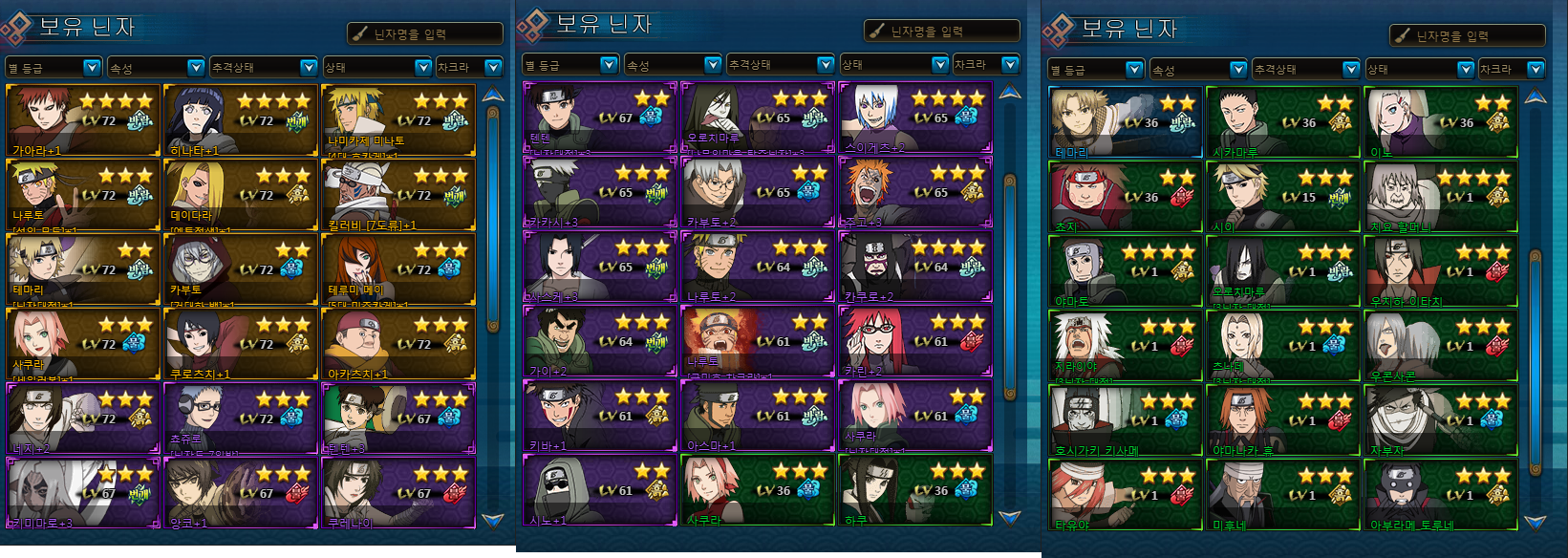This screenshot has width=1568, height=558.
Task: Open the 속성 filter in the leftmost panel
Action: (x=156, y=67)
